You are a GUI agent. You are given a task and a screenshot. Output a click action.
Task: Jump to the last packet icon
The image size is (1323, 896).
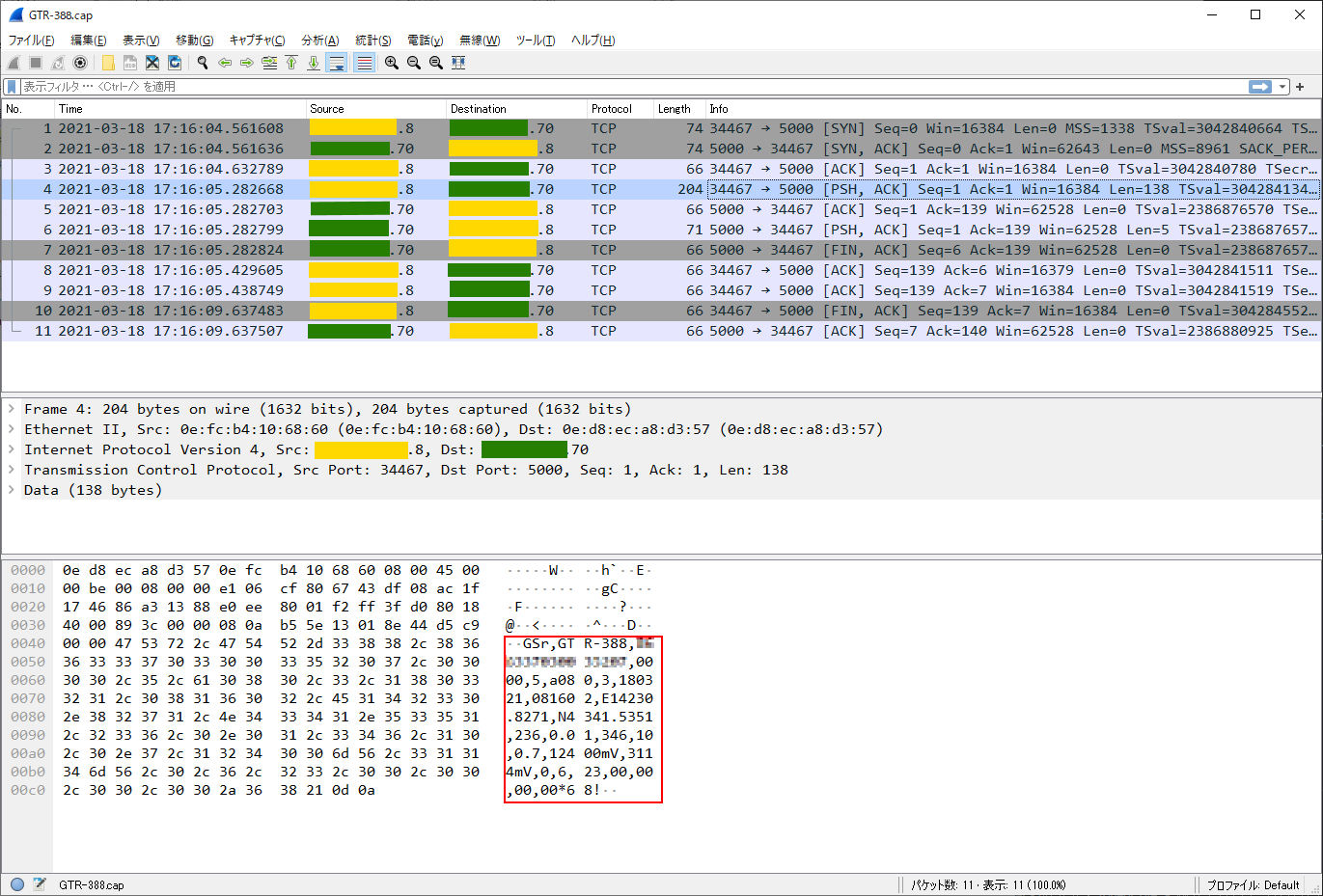[x=314, y=63]
